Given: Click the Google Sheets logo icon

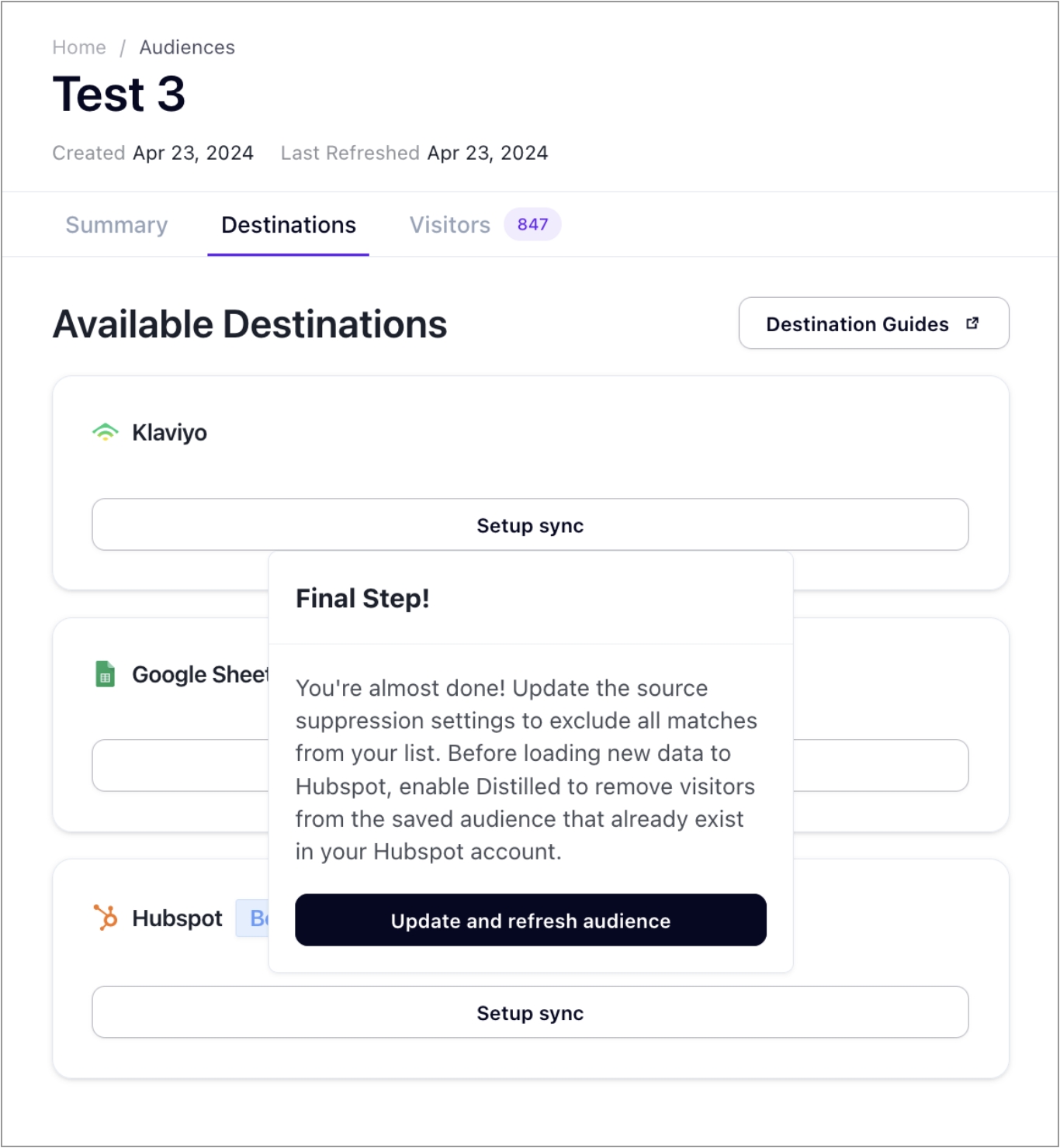Looking at the screenshot, I should tap(105, 674).
